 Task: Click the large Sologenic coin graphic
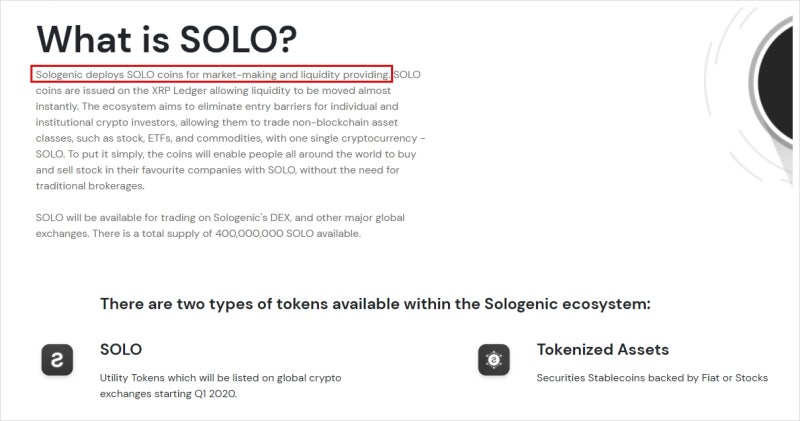click(776, 84)
